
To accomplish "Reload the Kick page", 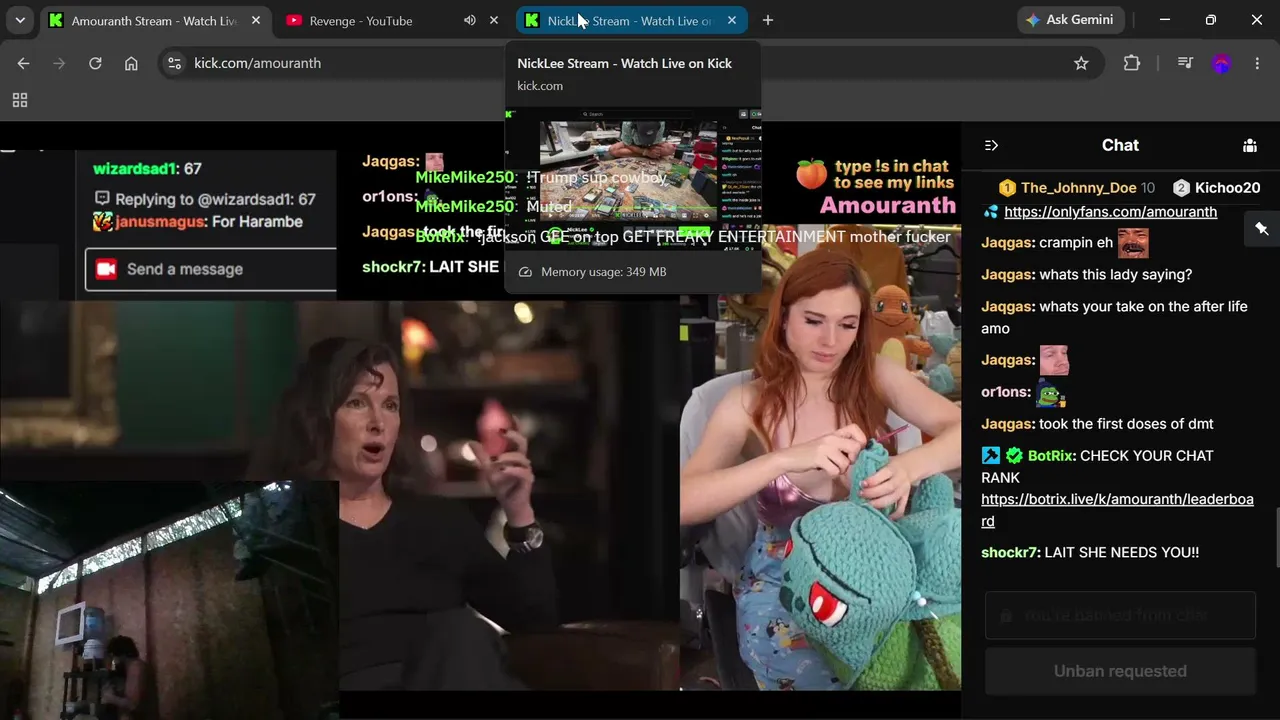I will (95, 63).
